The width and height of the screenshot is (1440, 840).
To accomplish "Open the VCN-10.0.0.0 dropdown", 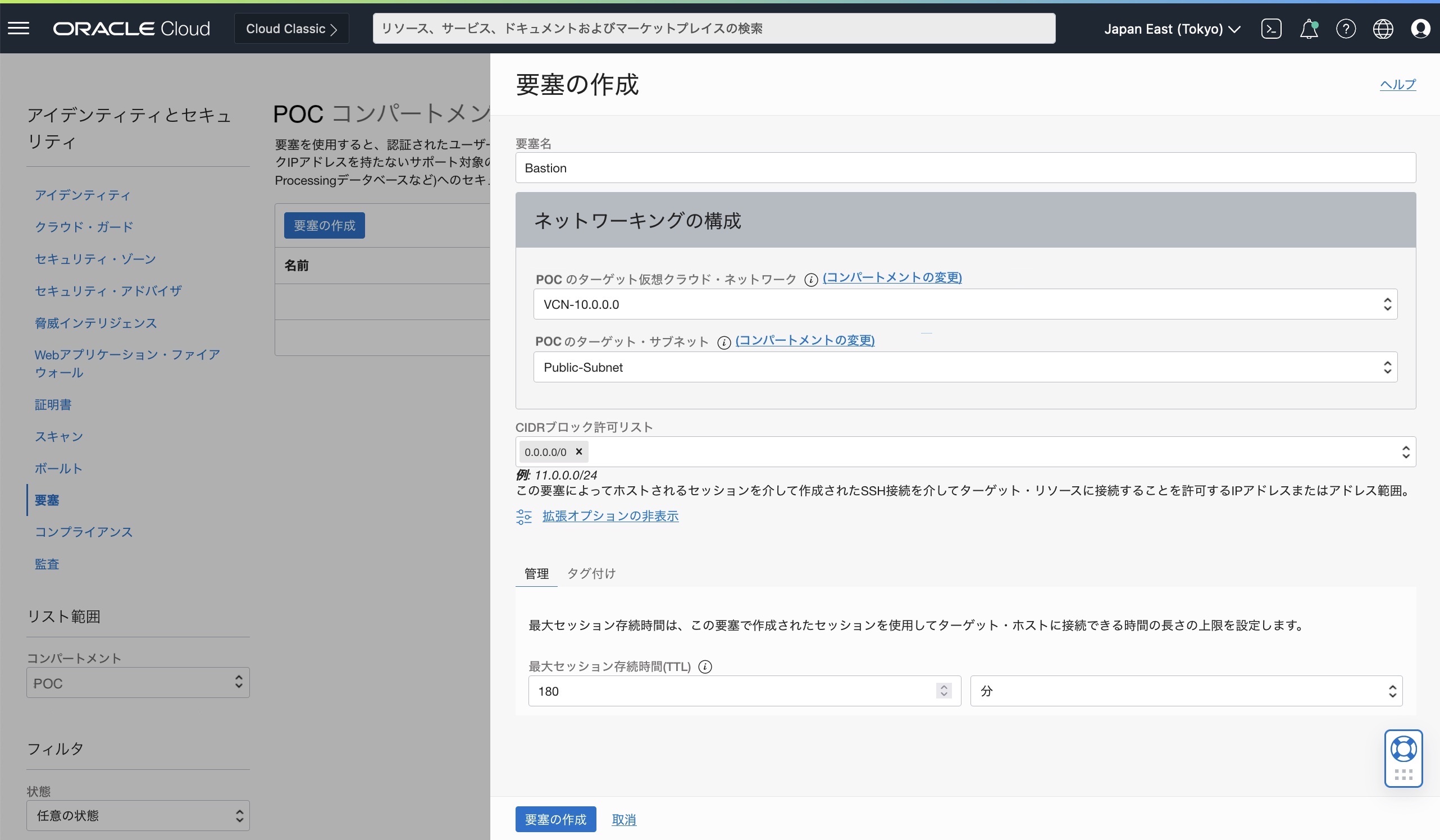I will point(1387,304).
